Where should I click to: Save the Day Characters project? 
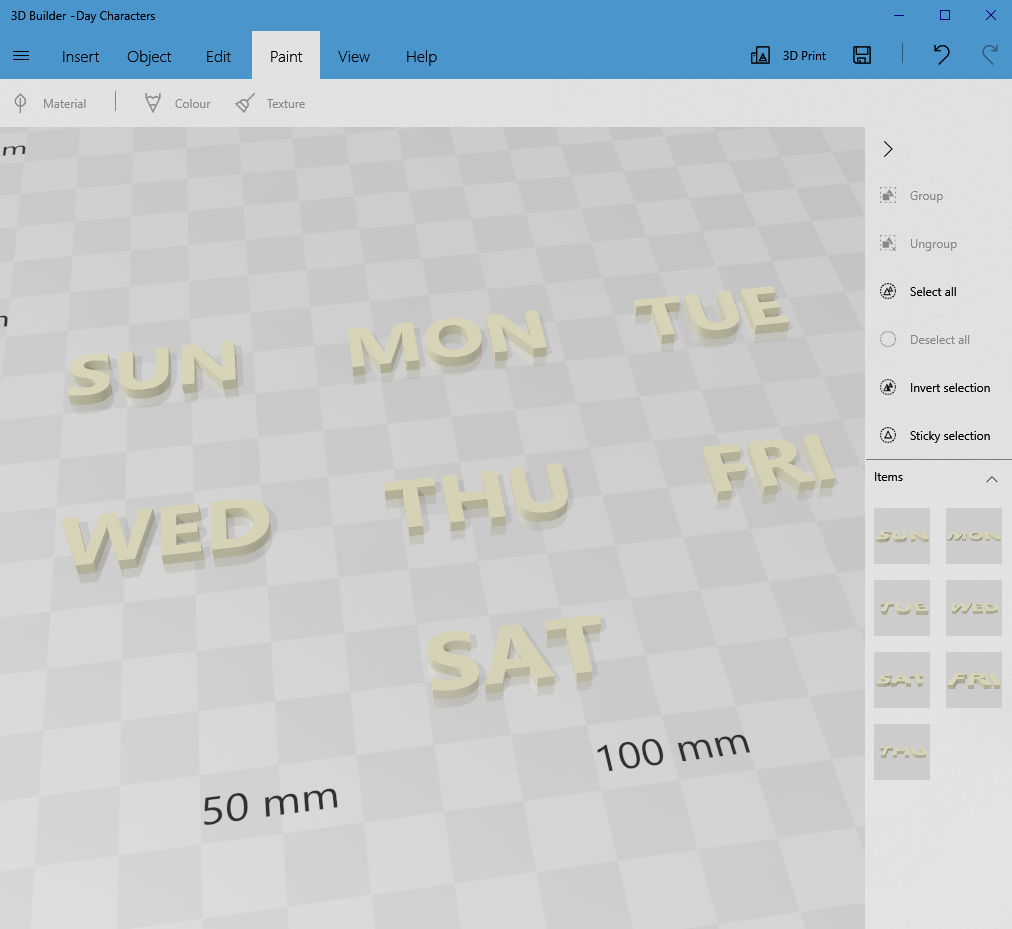coord(861,55)
